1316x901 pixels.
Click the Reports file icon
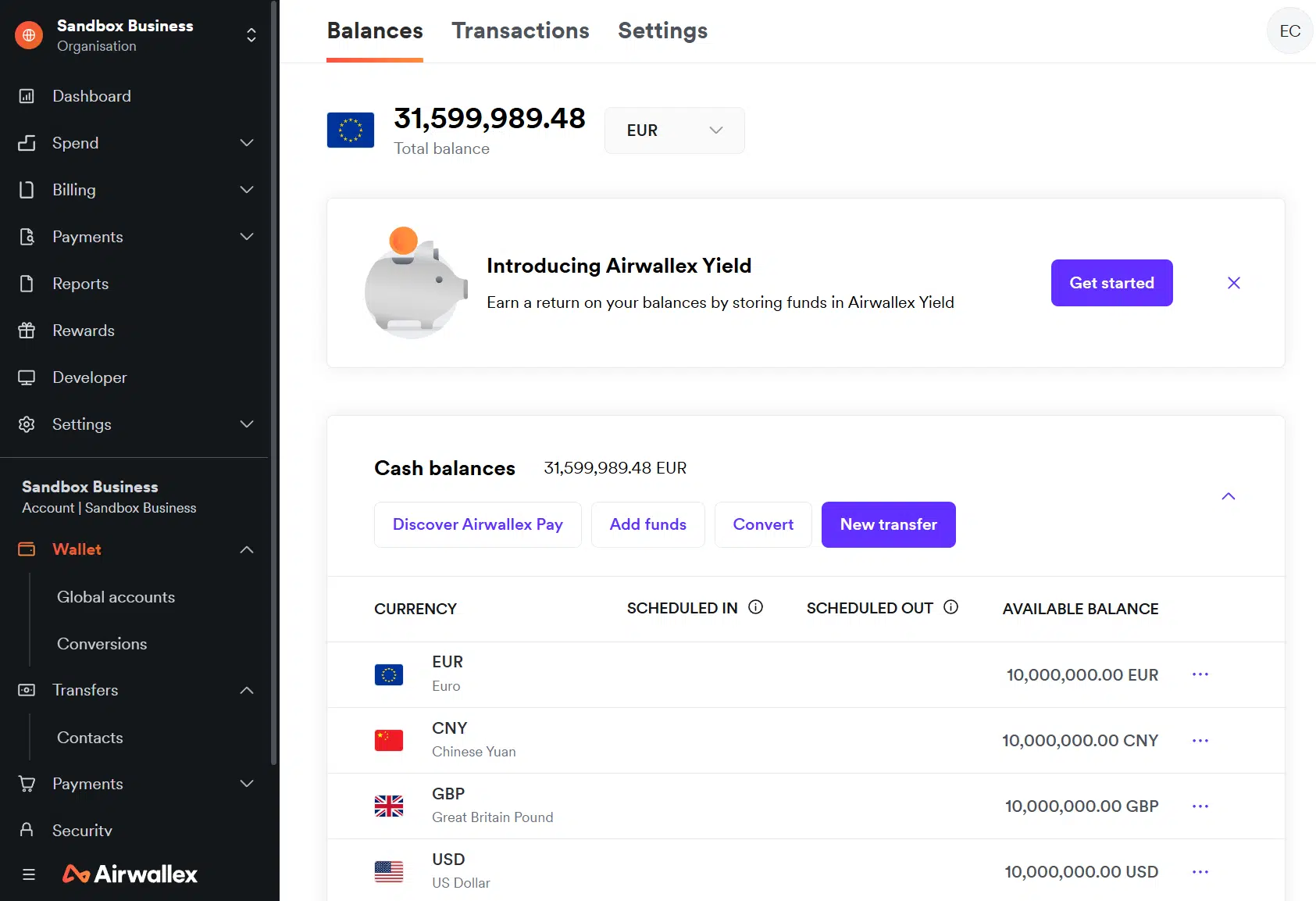point(27,284)
